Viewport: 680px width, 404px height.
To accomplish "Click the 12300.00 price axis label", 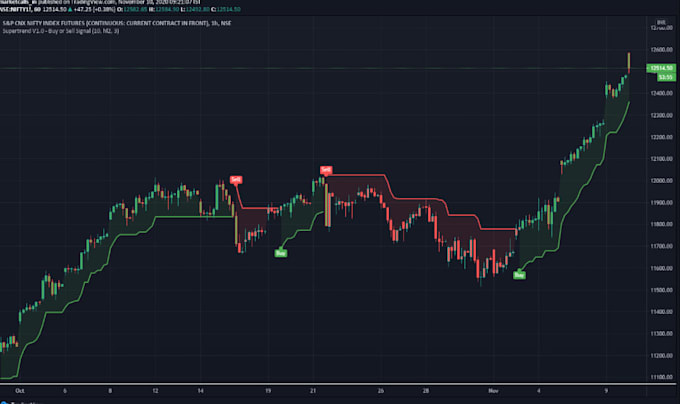I will click(x=661, y=115).
